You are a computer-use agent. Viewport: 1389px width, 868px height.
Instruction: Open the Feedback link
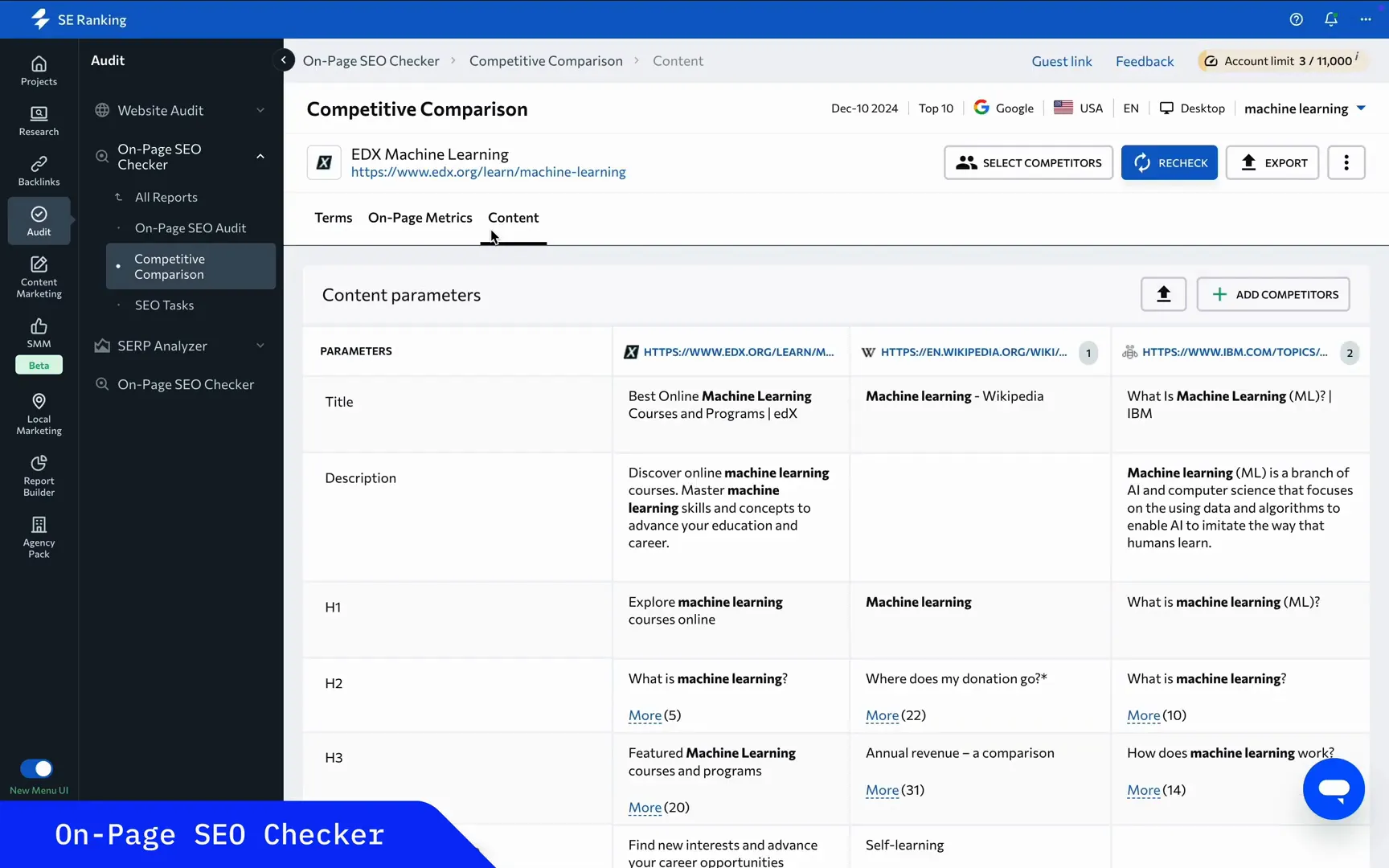pos(1145,60)
